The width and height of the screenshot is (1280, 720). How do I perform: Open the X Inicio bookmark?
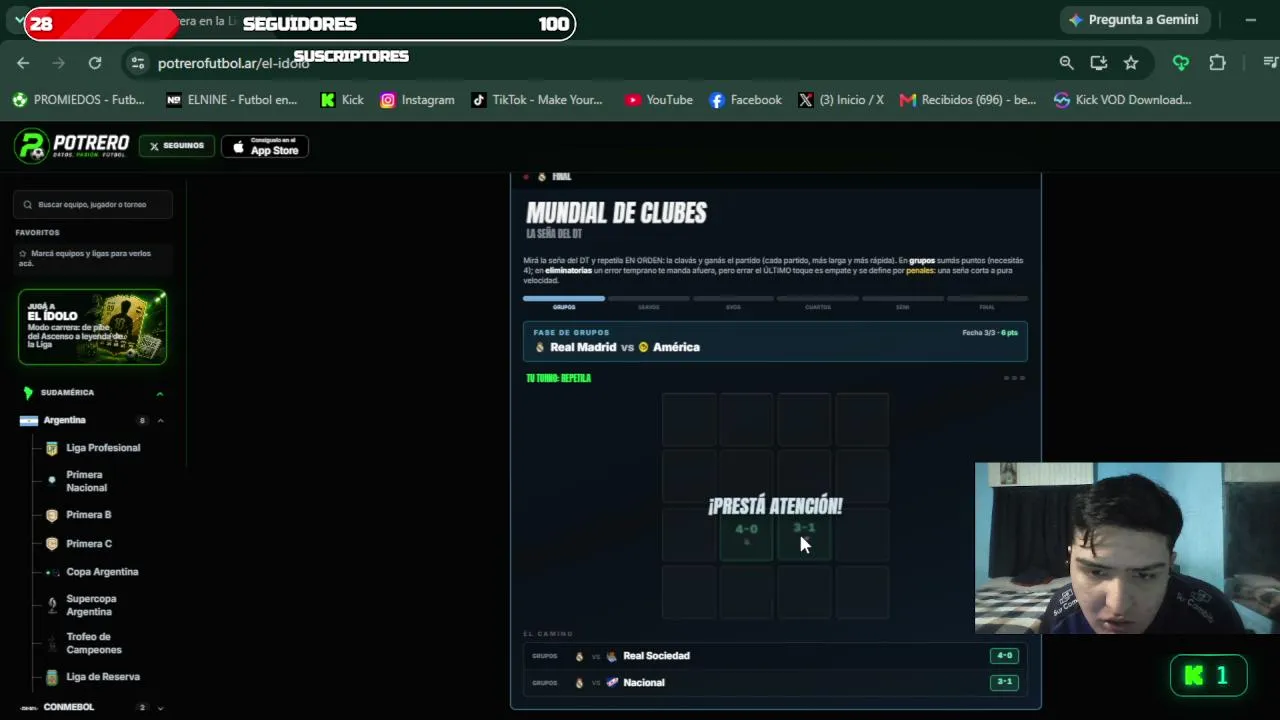point(841,100)
